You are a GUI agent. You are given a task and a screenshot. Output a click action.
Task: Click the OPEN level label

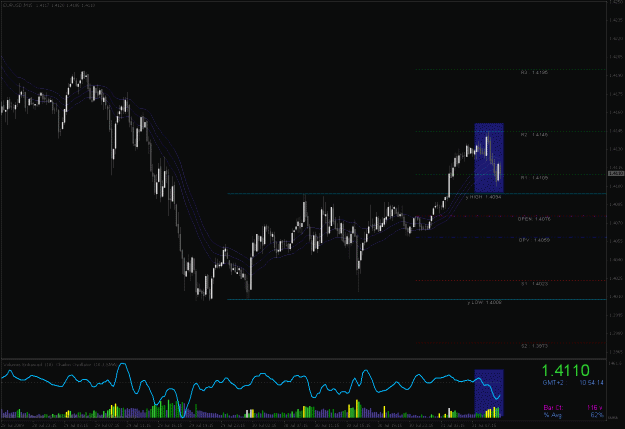point(534,219)
